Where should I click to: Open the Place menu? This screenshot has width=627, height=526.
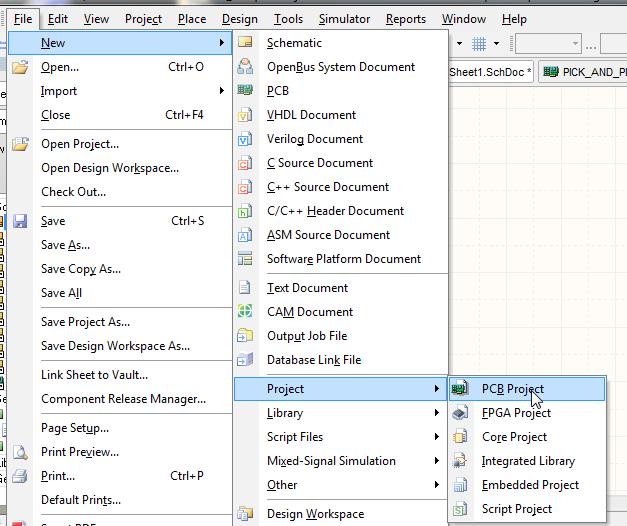192,19
